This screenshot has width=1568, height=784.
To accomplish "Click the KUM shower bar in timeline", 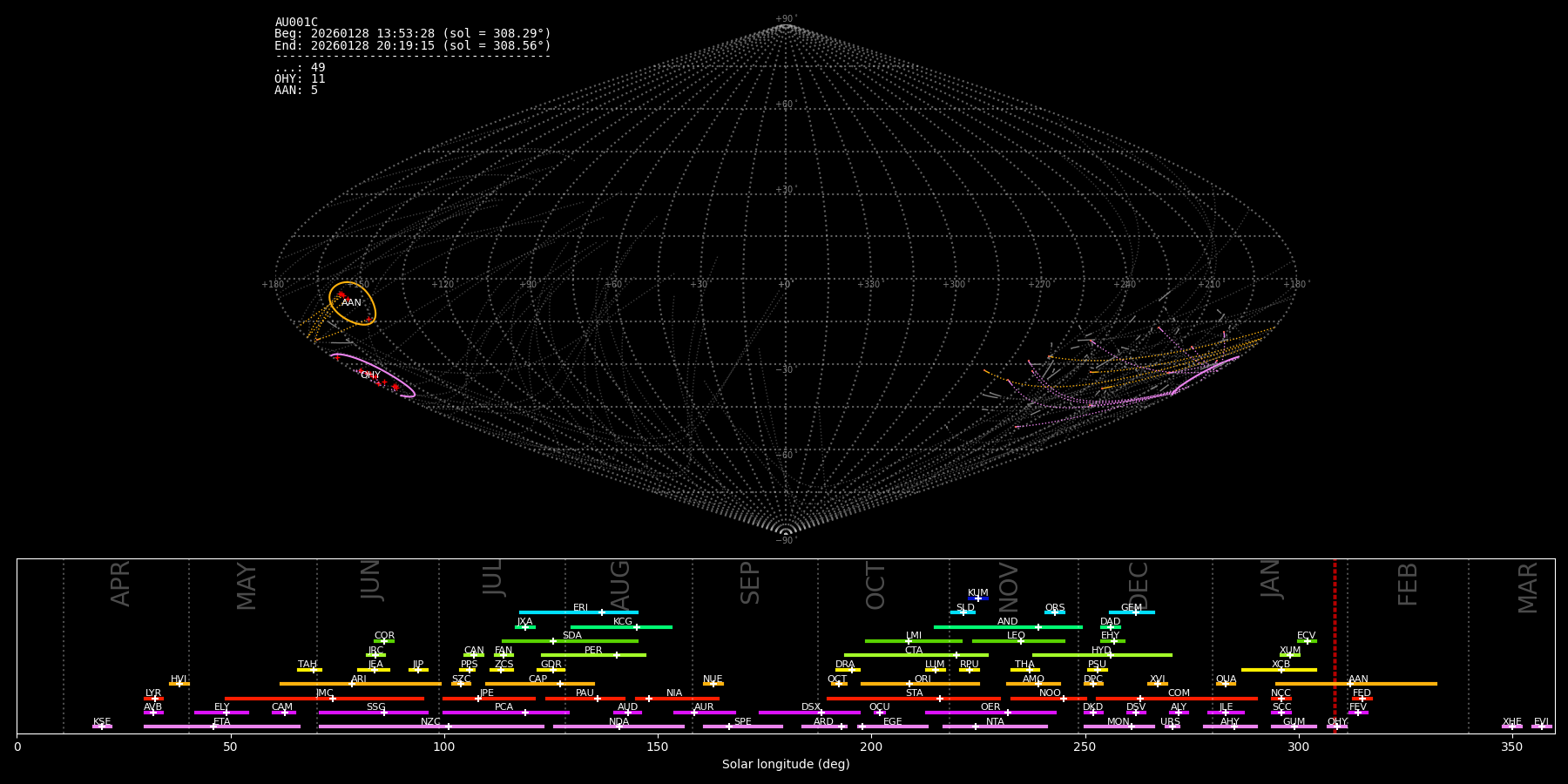I will [x=978, y=598].
